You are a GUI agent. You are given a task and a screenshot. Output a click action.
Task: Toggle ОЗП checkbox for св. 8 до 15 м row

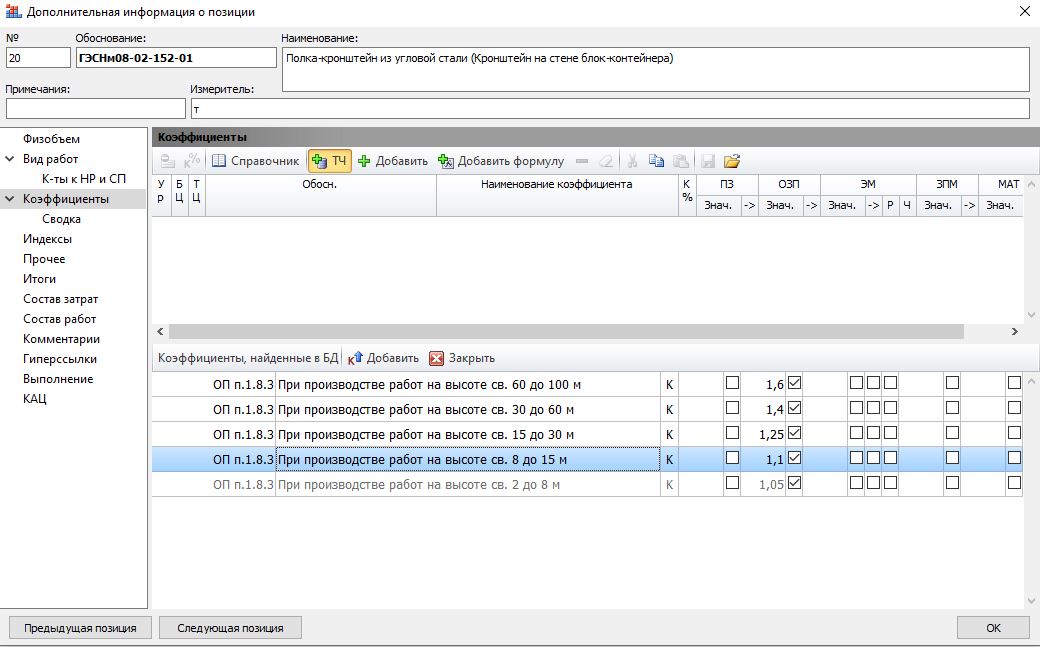click(x=794, y=458)
